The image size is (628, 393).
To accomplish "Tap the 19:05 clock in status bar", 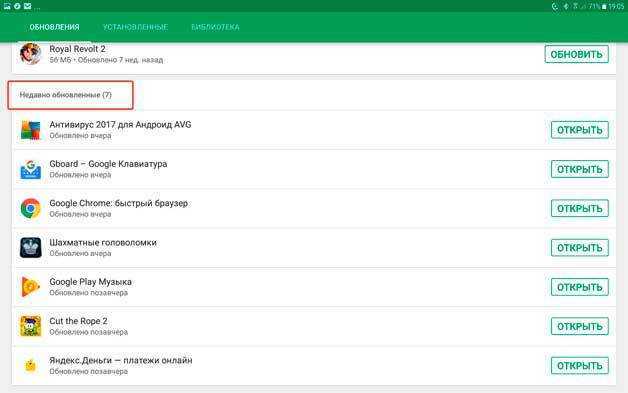I will point(616,6).
